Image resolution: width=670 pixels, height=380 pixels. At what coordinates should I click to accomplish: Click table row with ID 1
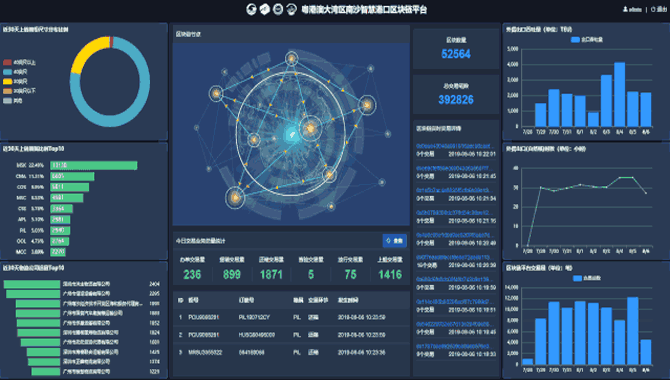coord(291,318)
